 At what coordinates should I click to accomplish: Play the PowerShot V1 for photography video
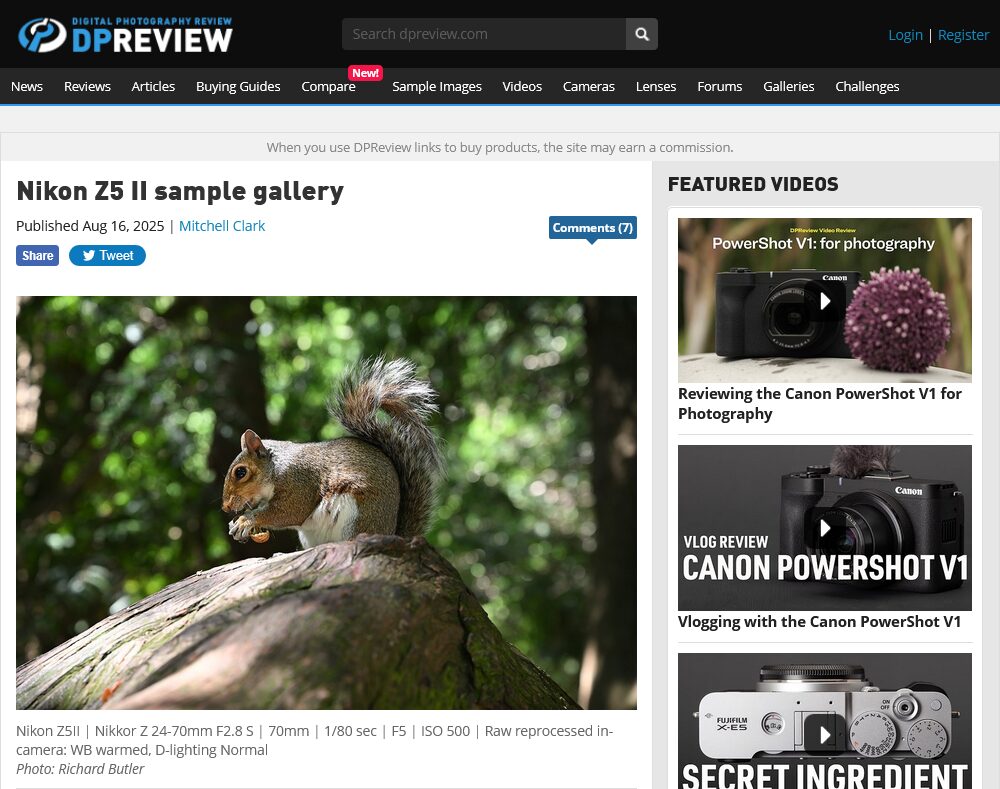825,300
